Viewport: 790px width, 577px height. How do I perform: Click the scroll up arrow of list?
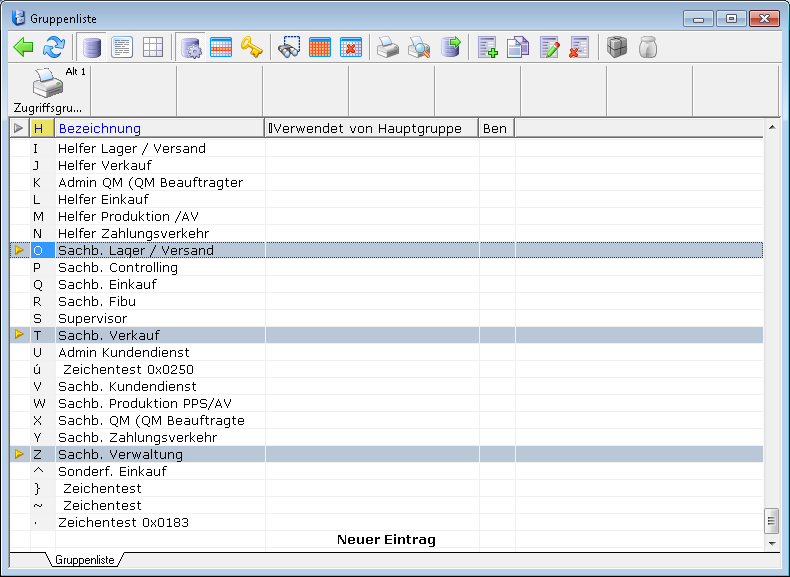(771, 128)
